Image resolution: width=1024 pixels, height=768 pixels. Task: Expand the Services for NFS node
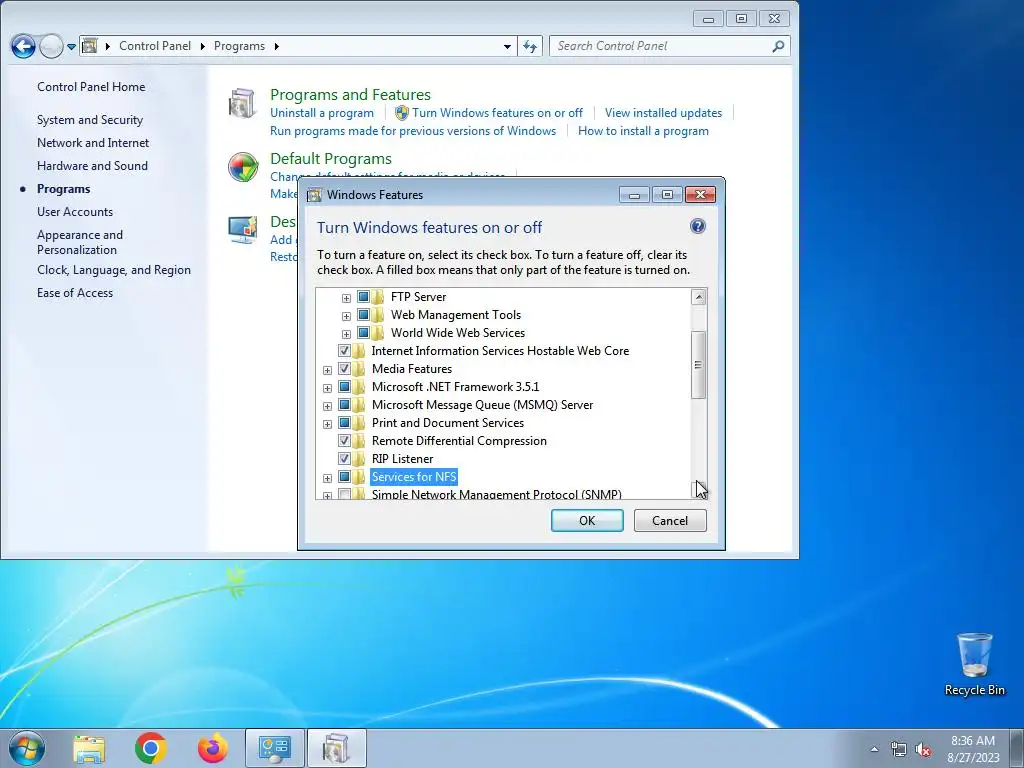(x=327, y=478)
